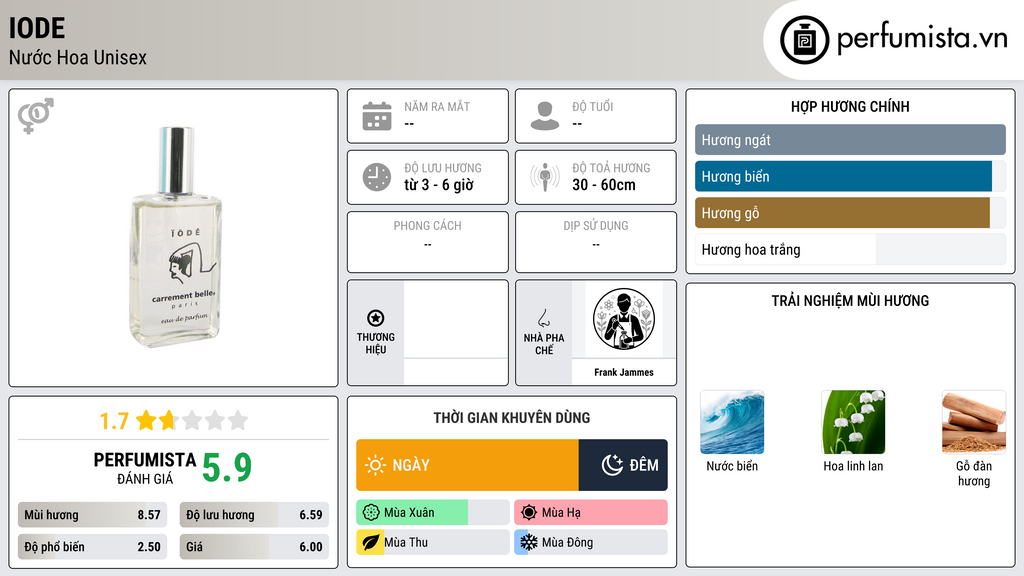Click the leaf icon for Mùa Thu
This screenshot has height=576, width=1024.
click(371, 542)
